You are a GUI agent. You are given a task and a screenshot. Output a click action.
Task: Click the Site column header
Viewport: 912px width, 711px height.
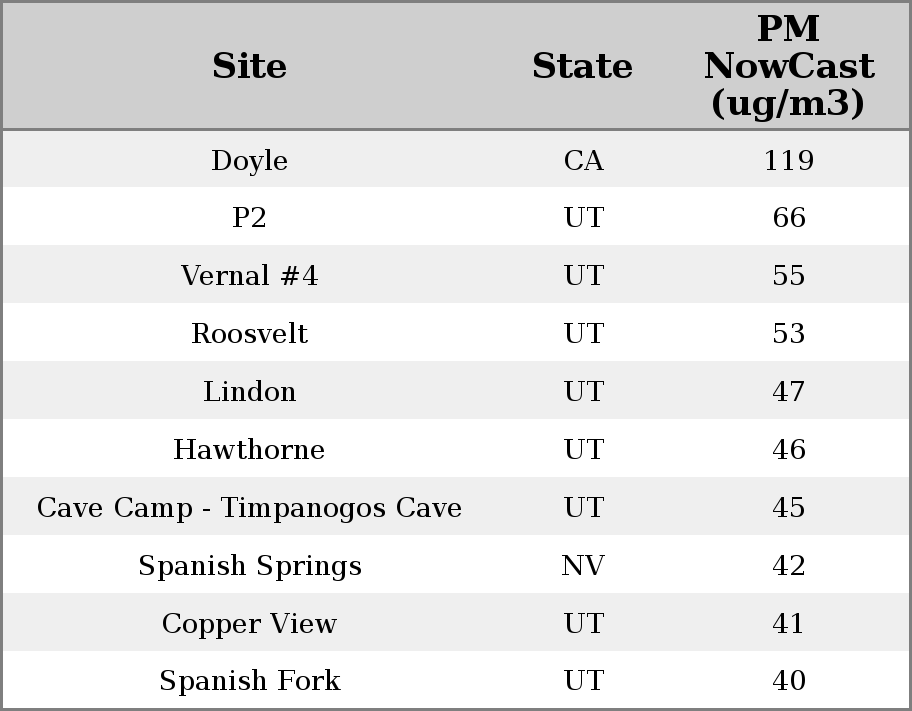(249, 67)
